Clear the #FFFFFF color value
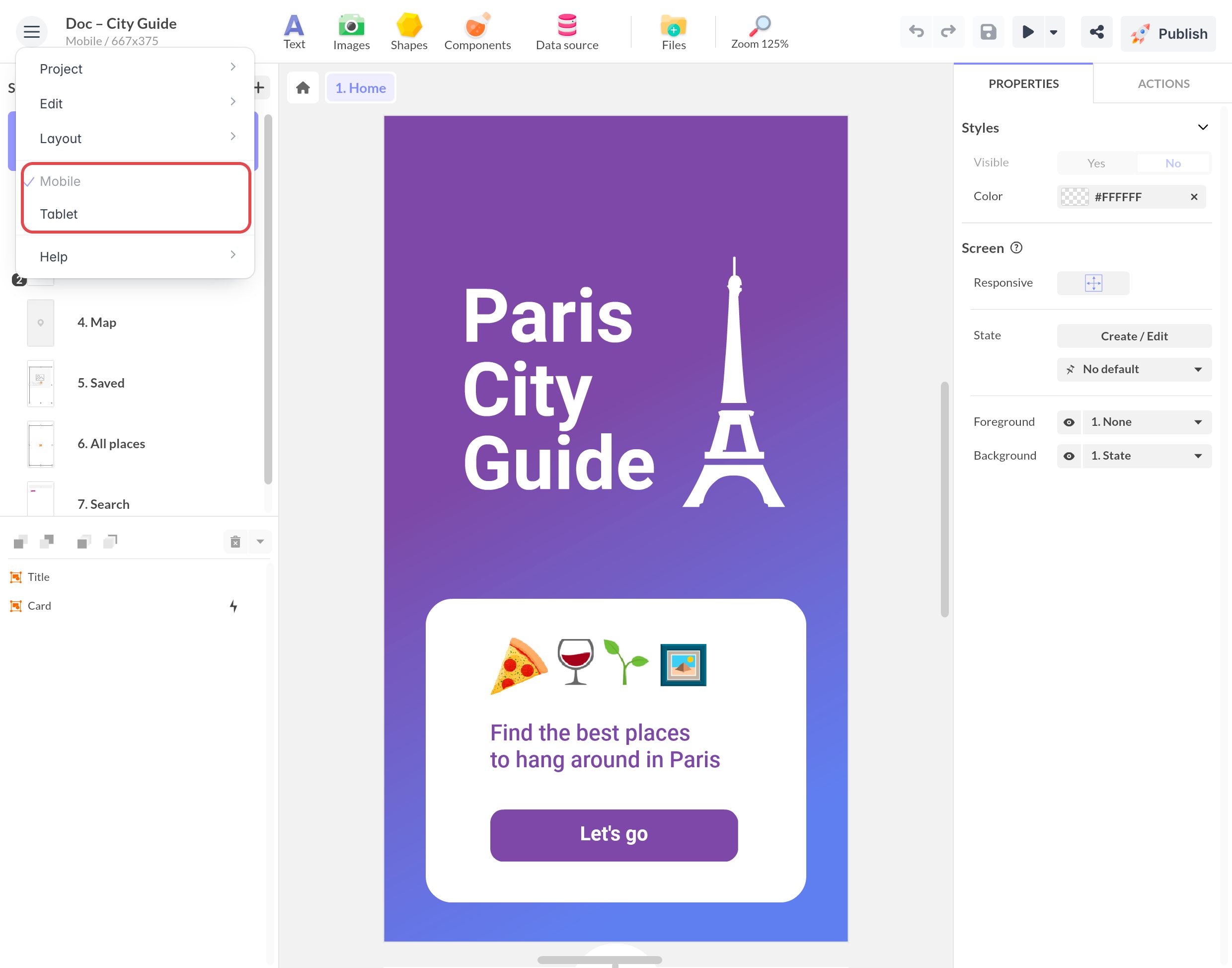Viewport: 1232px width, 968px height. pos(1193,197)
